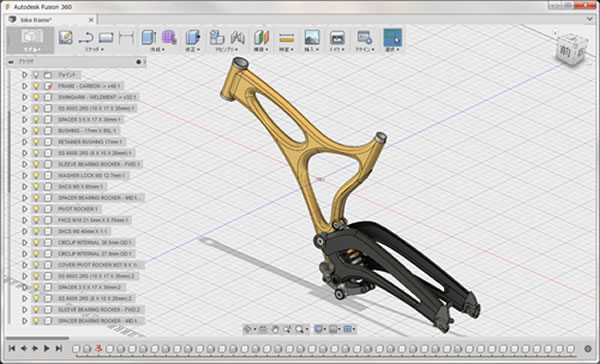Toggle visibility of FRAME - CARBON component
The image size is (600, 364).
36,86
